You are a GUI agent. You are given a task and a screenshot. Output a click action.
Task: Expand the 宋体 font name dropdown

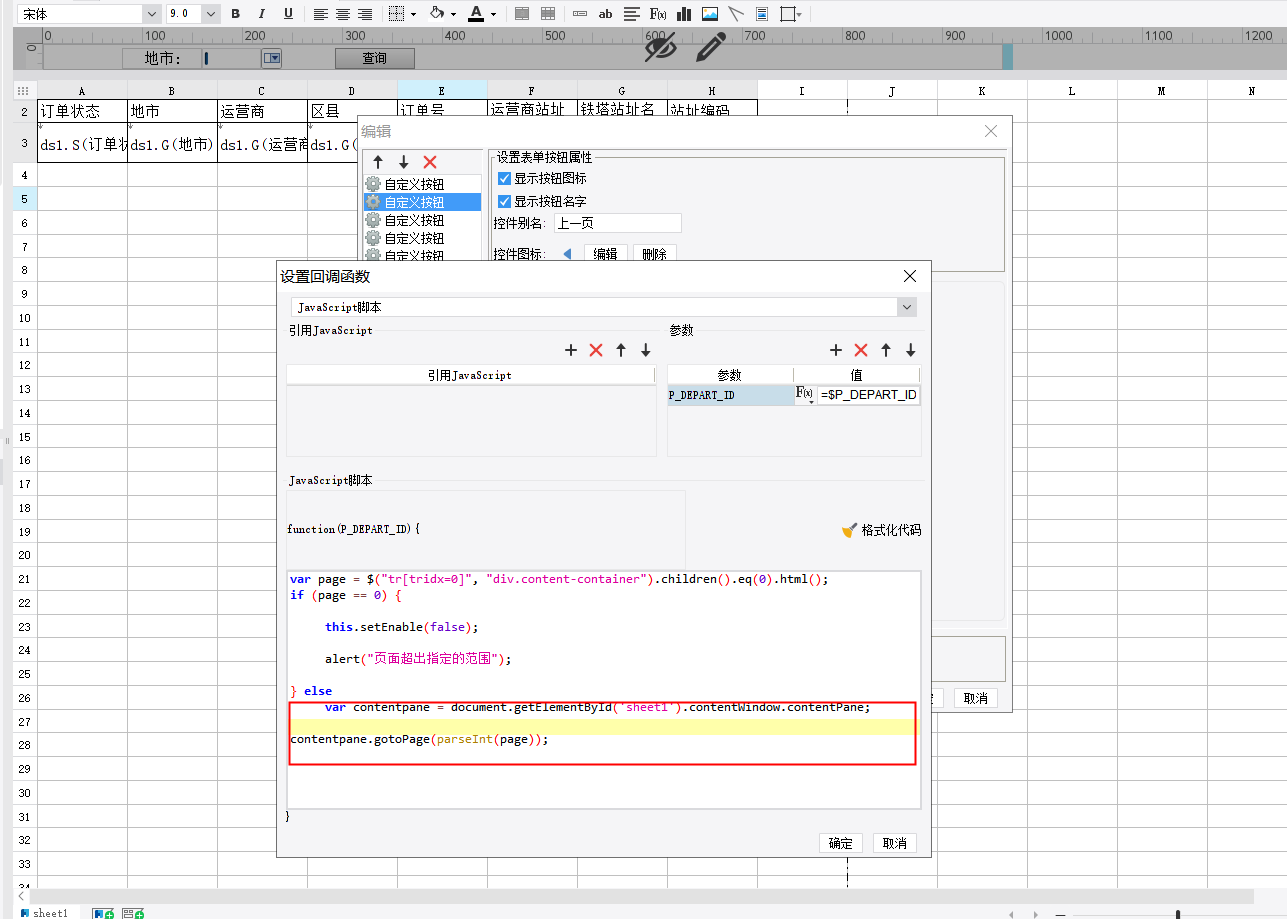tap(151, 14)
